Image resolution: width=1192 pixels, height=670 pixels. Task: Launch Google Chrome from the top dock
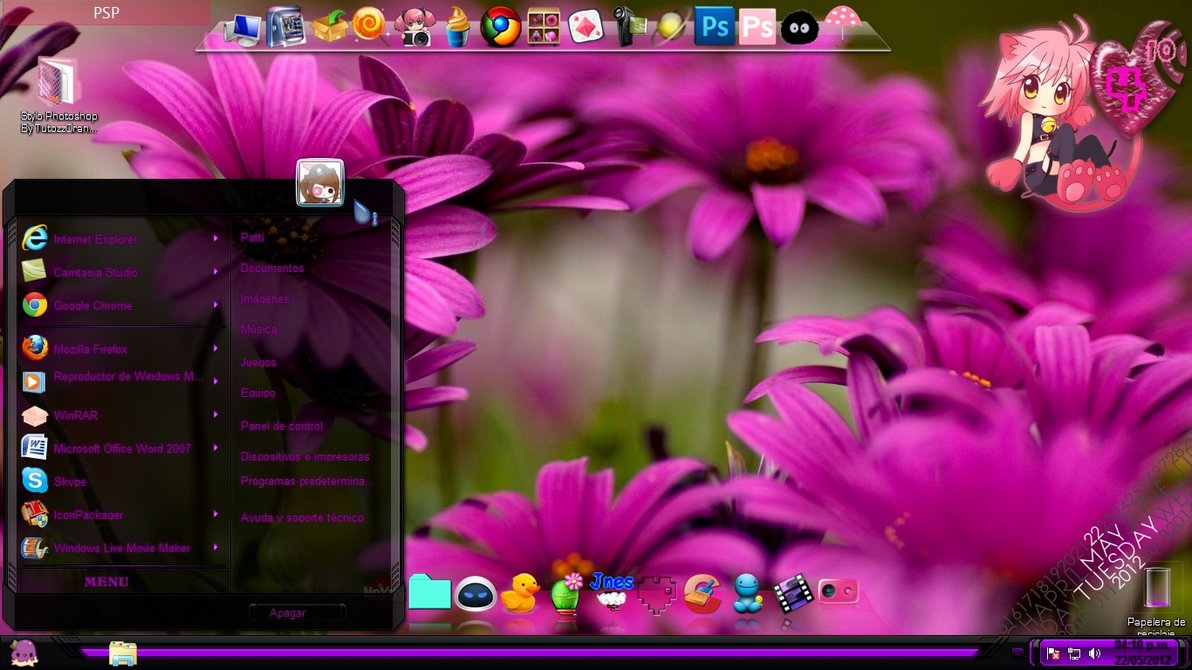[x=500, y=27]
